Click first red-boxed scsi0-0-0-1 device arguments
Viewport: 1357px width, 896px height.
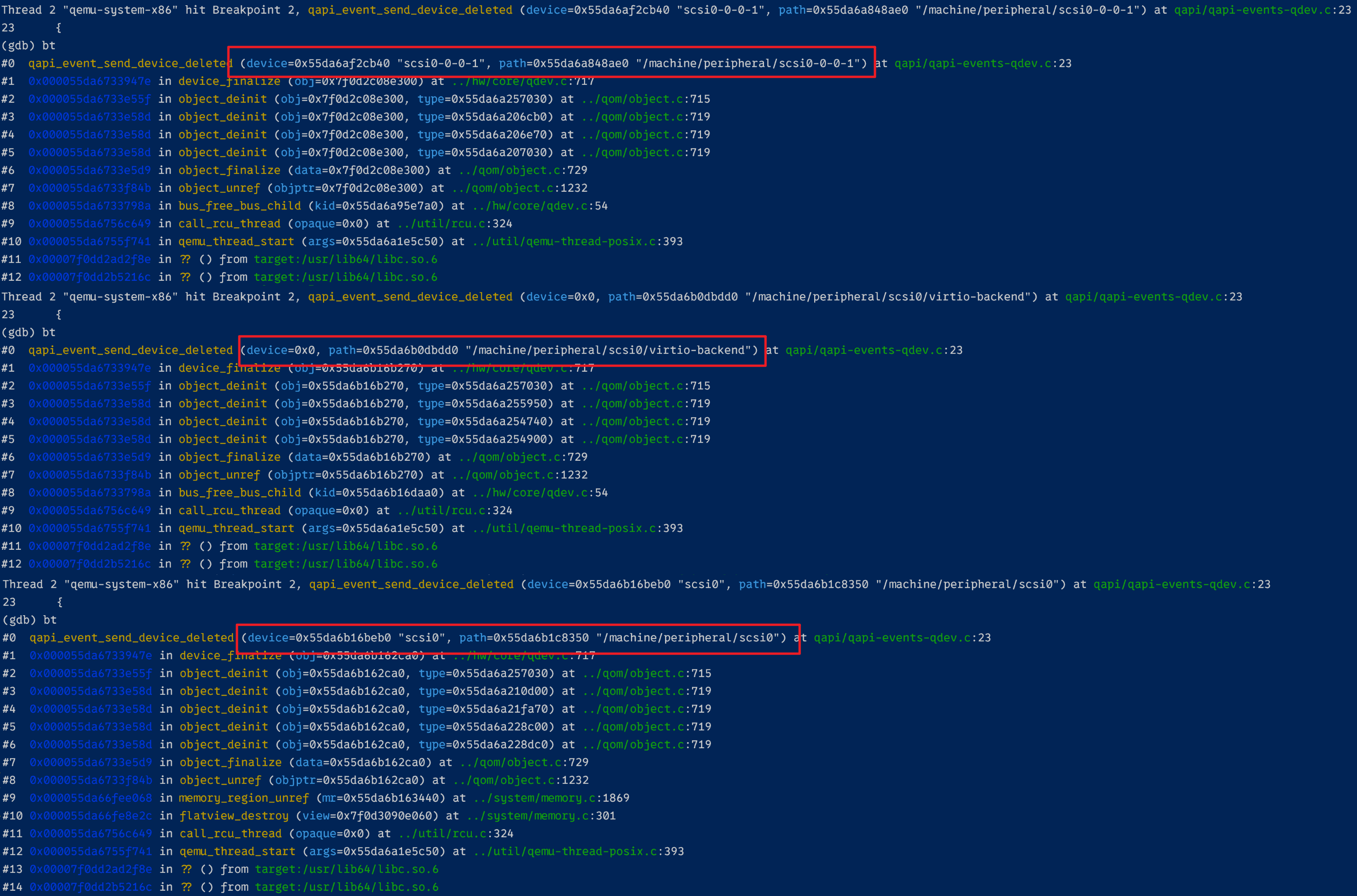click(x=552, y=63)
